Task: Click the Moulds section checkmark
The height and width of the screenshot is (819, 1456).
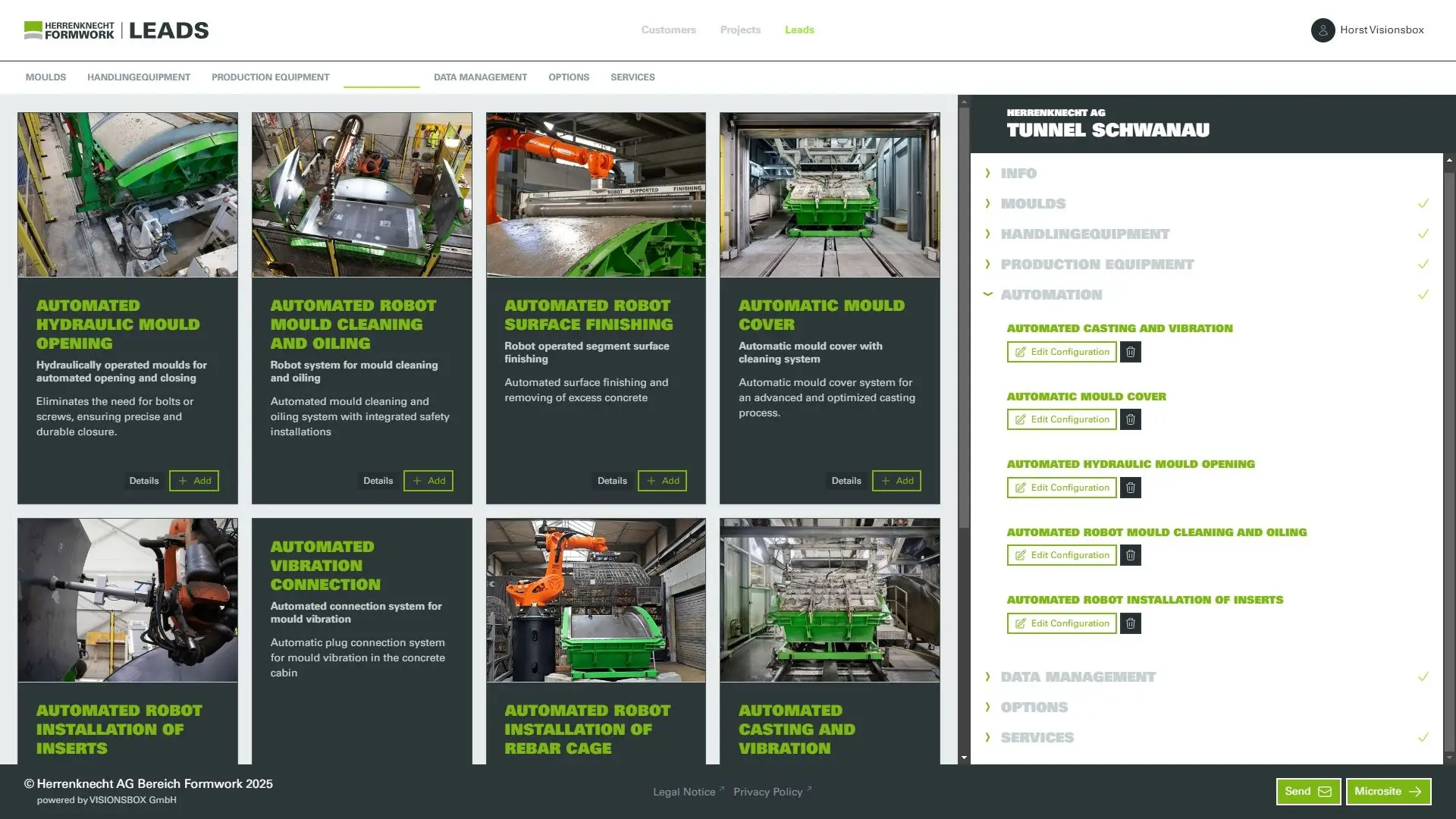Action: coord(1423,203)
